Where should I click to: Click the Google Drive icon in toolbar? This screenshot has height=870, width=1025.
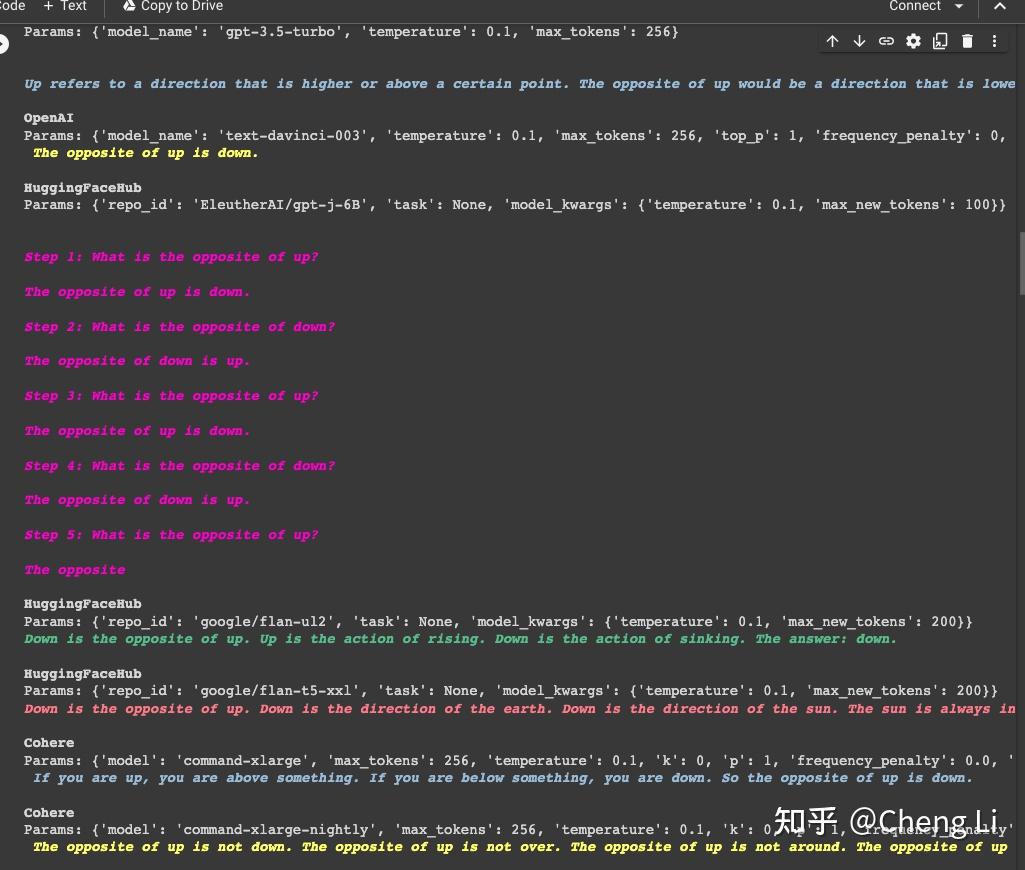(129, 6)
